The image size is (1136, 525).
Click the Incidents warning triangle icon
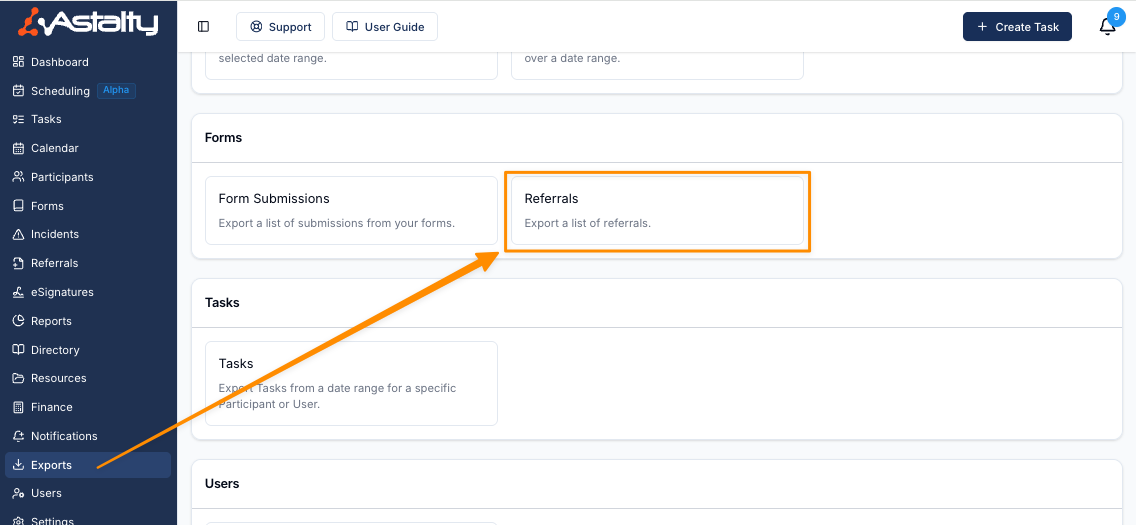[x=18, y=234]
